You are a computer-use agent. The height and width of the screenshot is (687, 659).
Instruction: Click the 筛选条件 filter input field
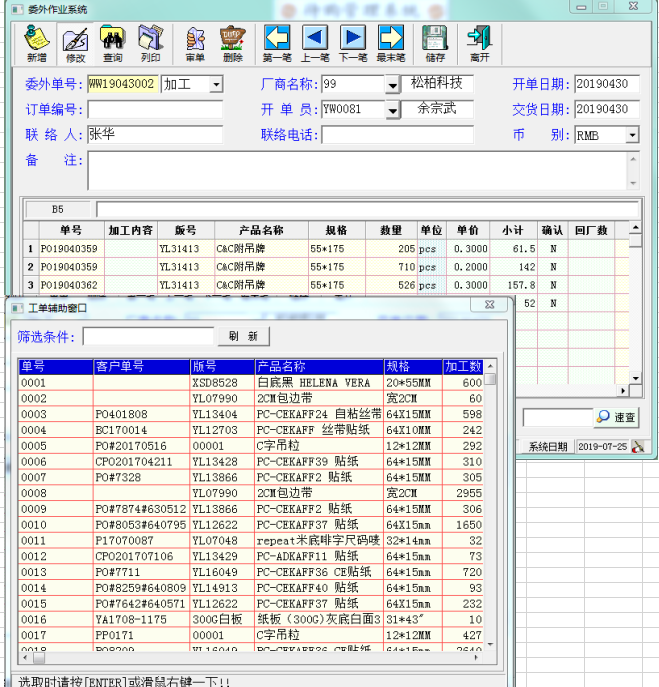(x=148, y=336)
